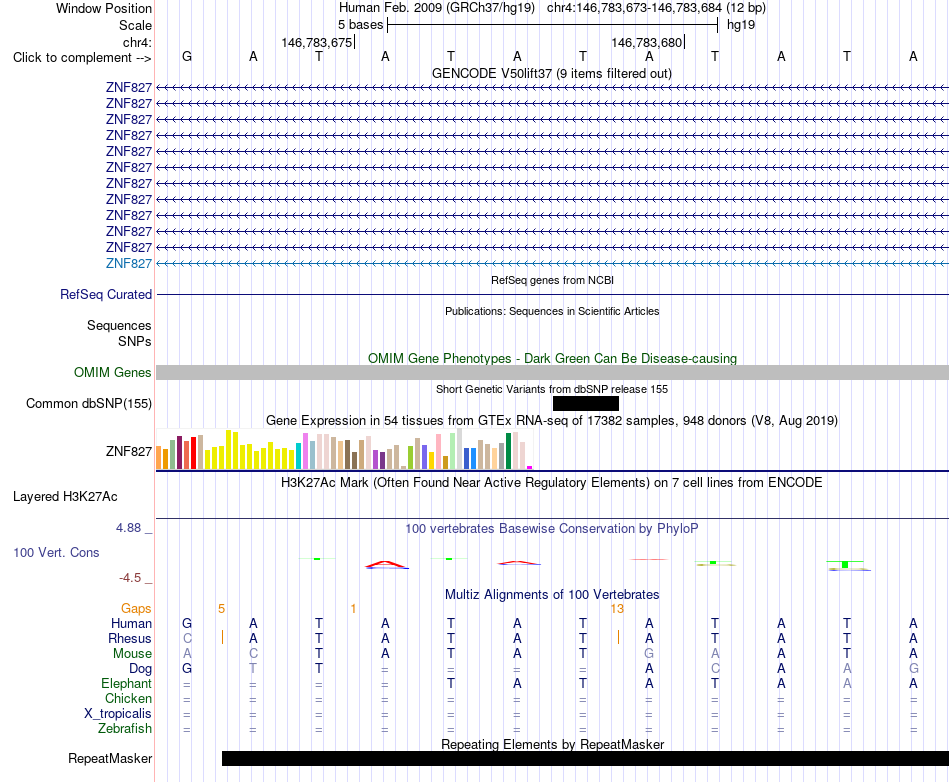Viewport: 950px width, 782px height.
Task: Open the H3K27Ac Mark track title
Action: click(x=551, y=483)
